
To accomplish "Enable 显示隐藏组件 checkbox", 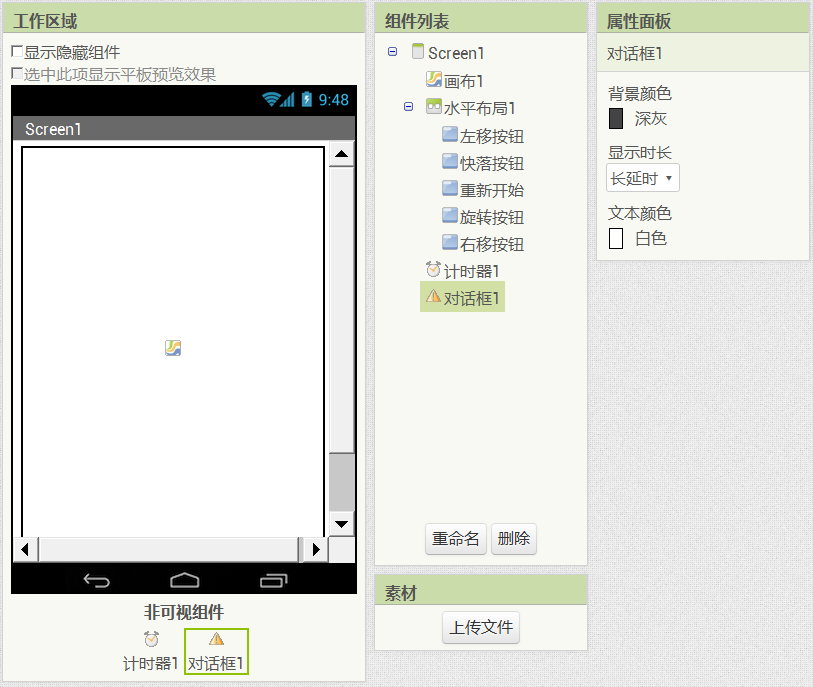I will (x=17, y=52).
